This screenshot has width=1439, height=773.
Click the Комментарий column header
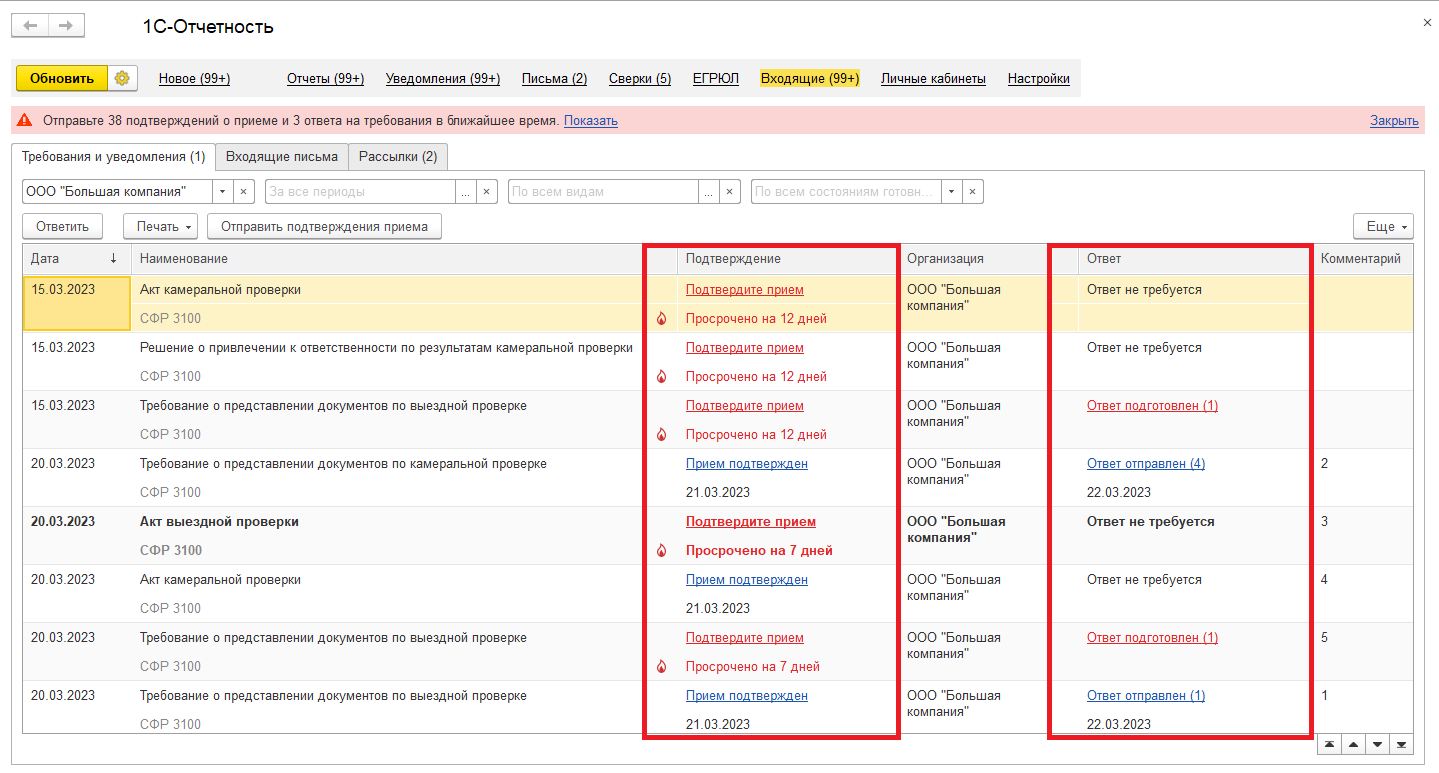1362,258
